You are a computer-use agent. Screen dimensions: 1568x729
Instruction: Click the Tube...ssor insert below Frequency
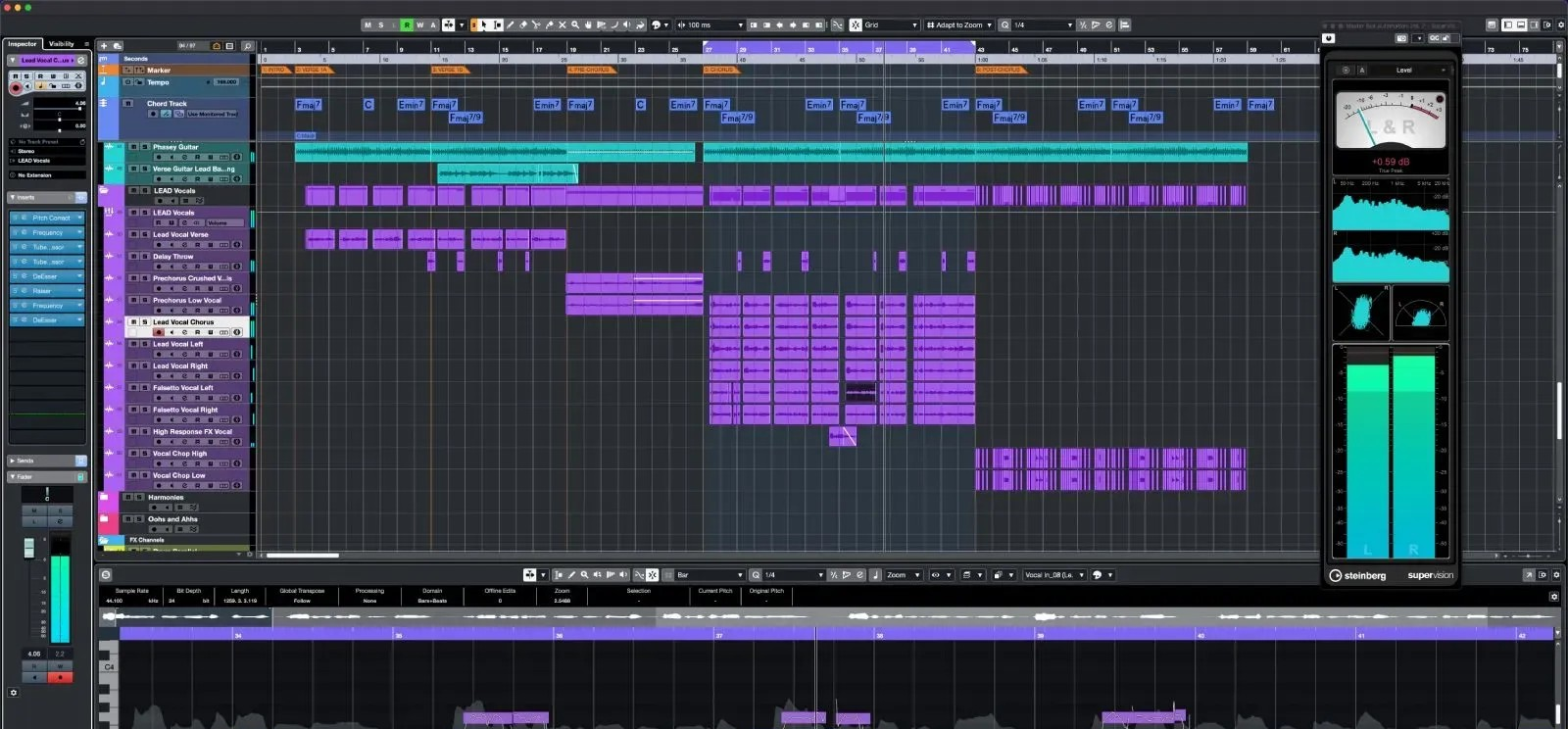[47, 247]
